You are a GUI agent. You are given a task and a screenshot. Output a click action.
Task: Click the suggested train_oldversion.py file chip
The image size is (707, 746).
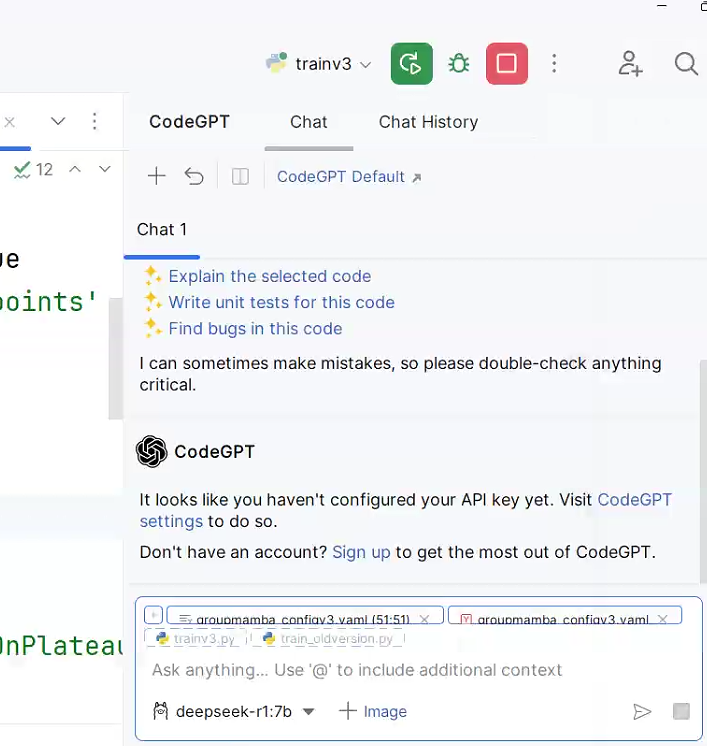click(x=328, y=638)
